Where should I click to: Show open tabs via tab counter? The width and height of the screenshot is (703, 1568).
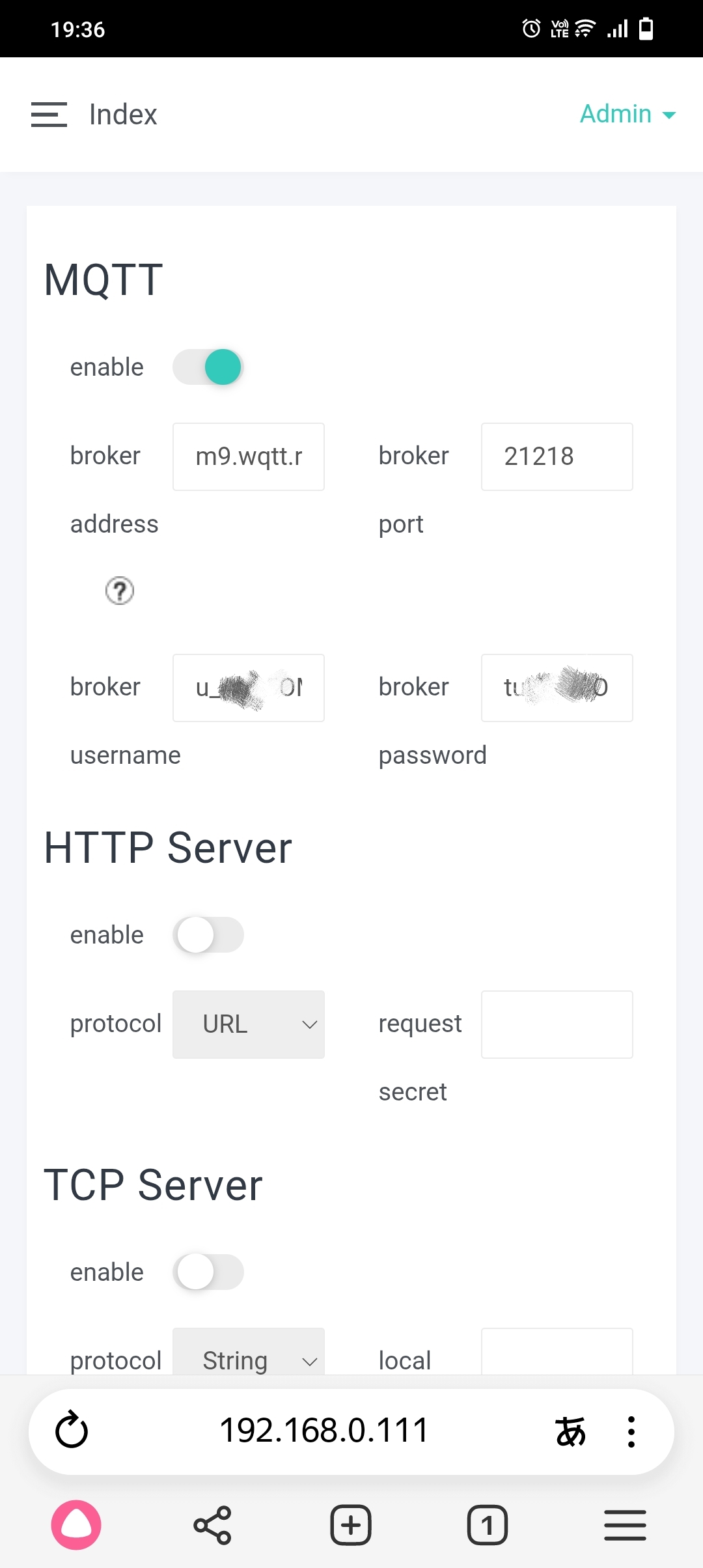(487, 1525)
